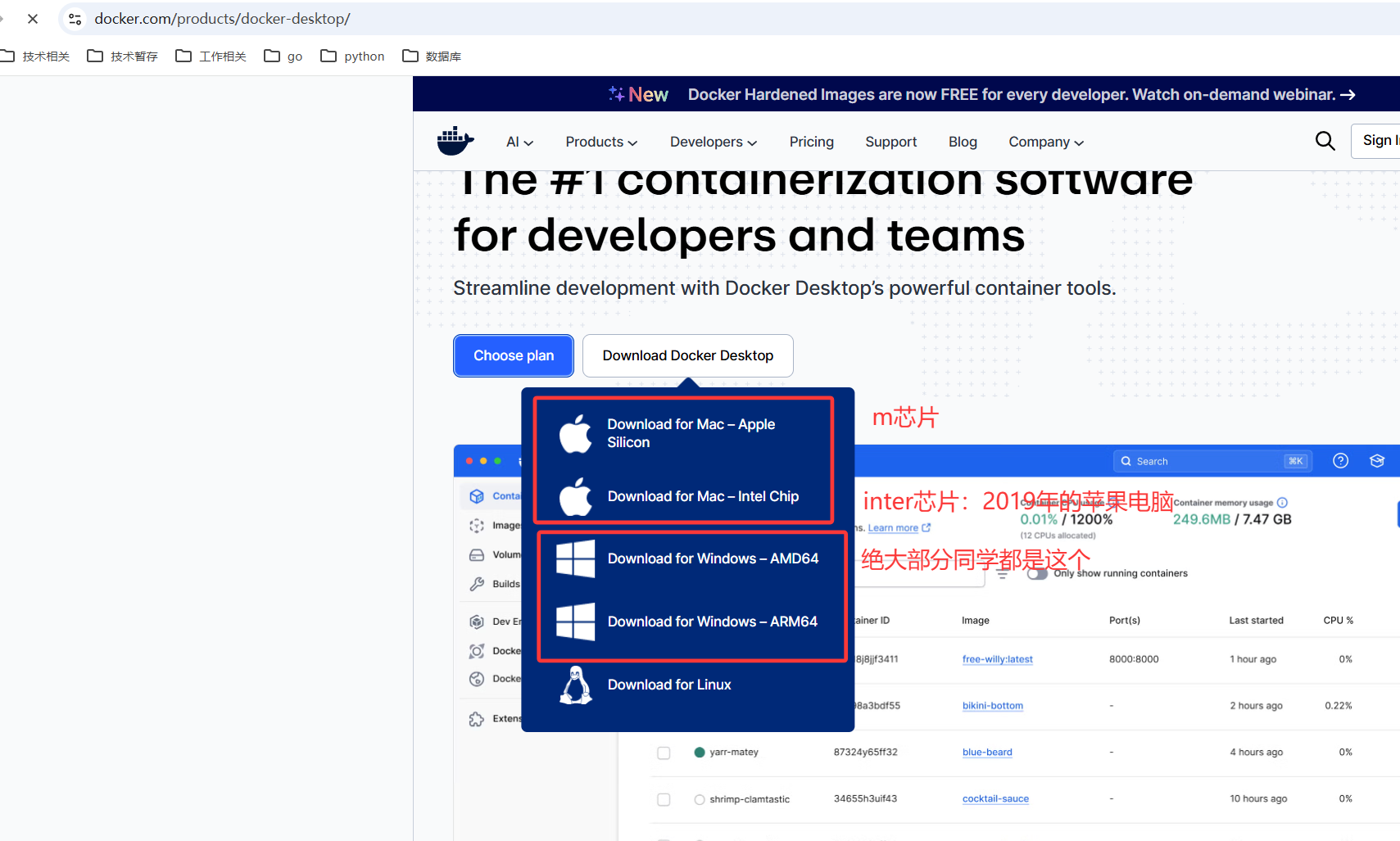Click the "CPU %" column header
The height and width of the screenshot is (841, 1400).
tap(1339, 621)
